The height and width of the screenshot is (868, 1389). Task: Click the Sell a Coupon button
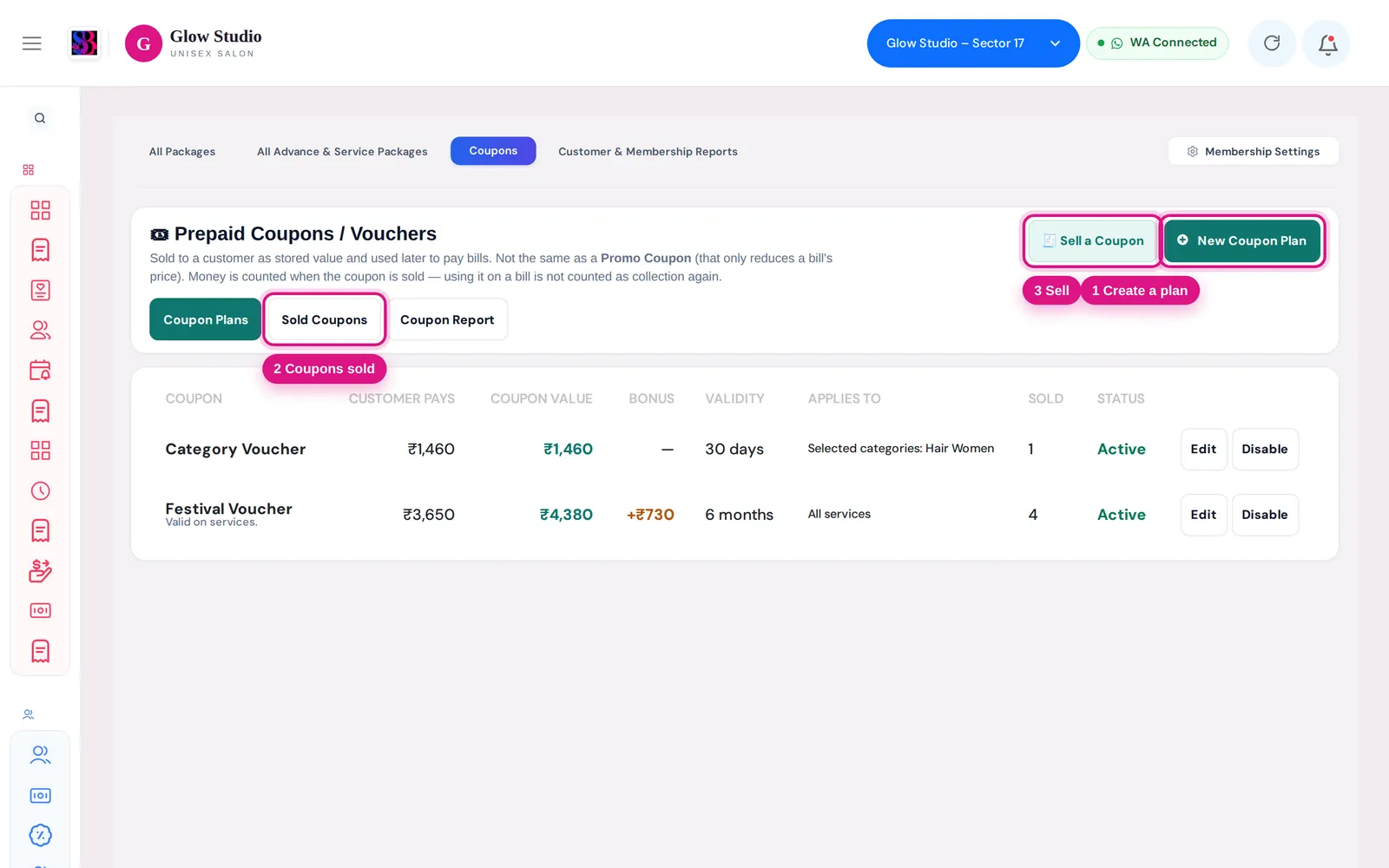(1092, 240)
